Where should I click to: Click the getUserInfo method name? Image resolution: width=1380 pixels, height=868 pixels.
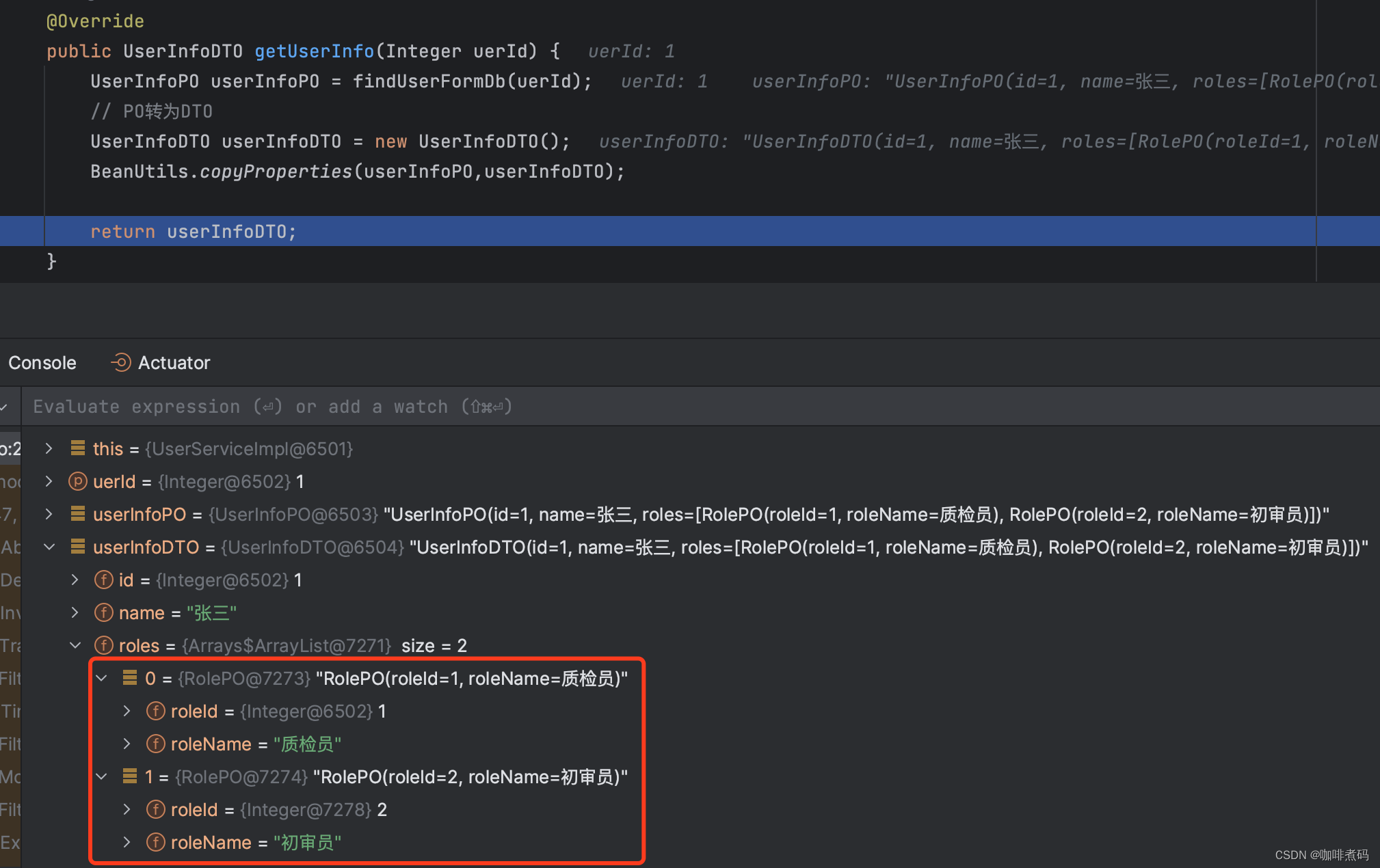(x=314, y=51)
